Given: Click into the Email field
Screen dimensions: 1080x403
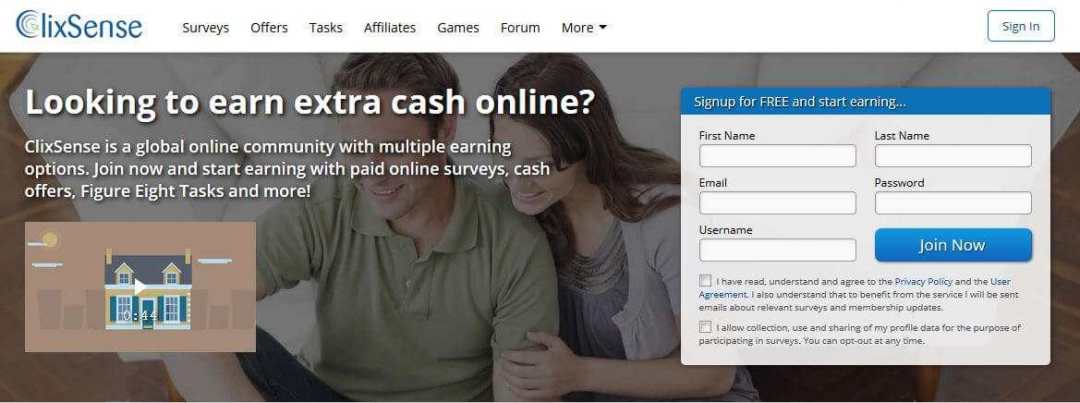Looking at the screenshot, I should point(778,203).
